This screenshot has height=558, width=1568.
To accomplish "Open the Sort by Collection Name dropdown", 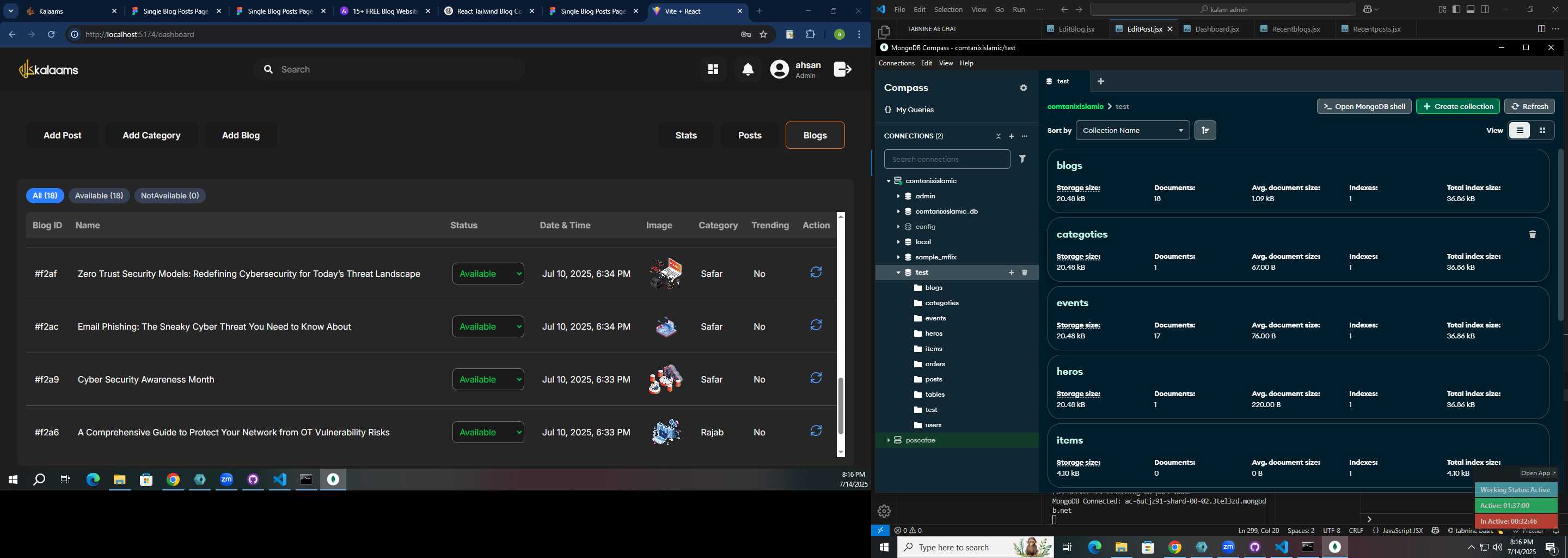I will coord(1133,130).
